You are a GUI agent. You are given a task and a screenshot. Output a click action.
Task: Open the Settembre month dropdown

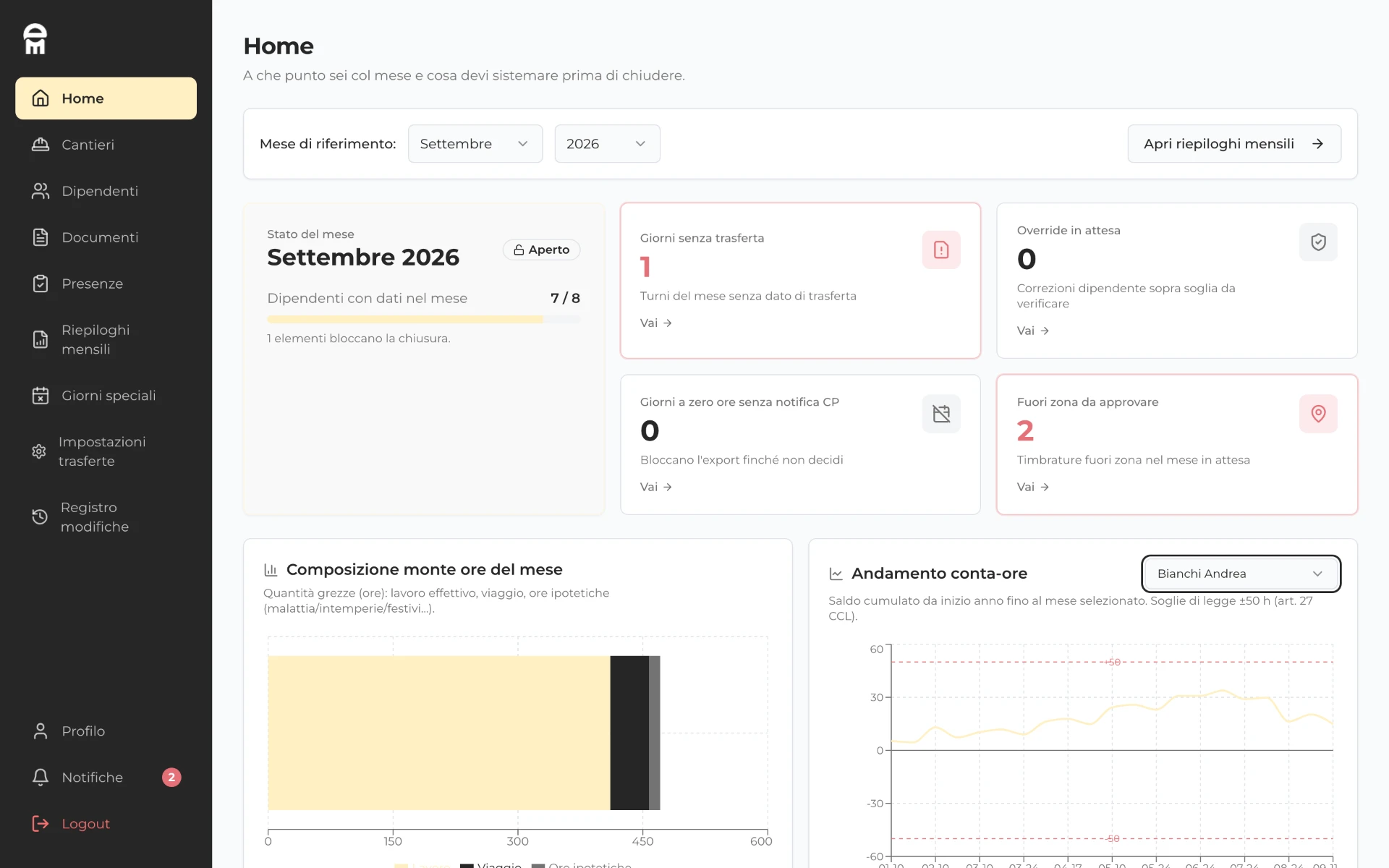point(475,144)
